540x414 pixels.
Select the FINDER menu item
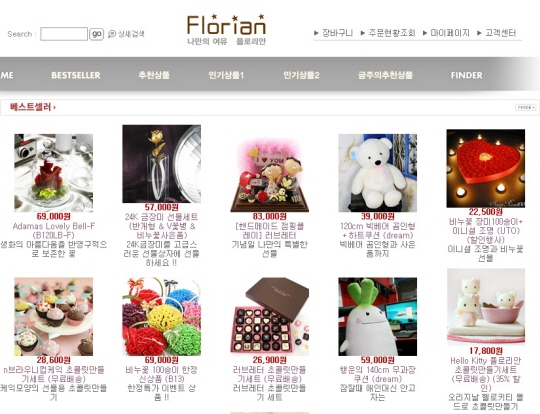[x=467, y=75]
